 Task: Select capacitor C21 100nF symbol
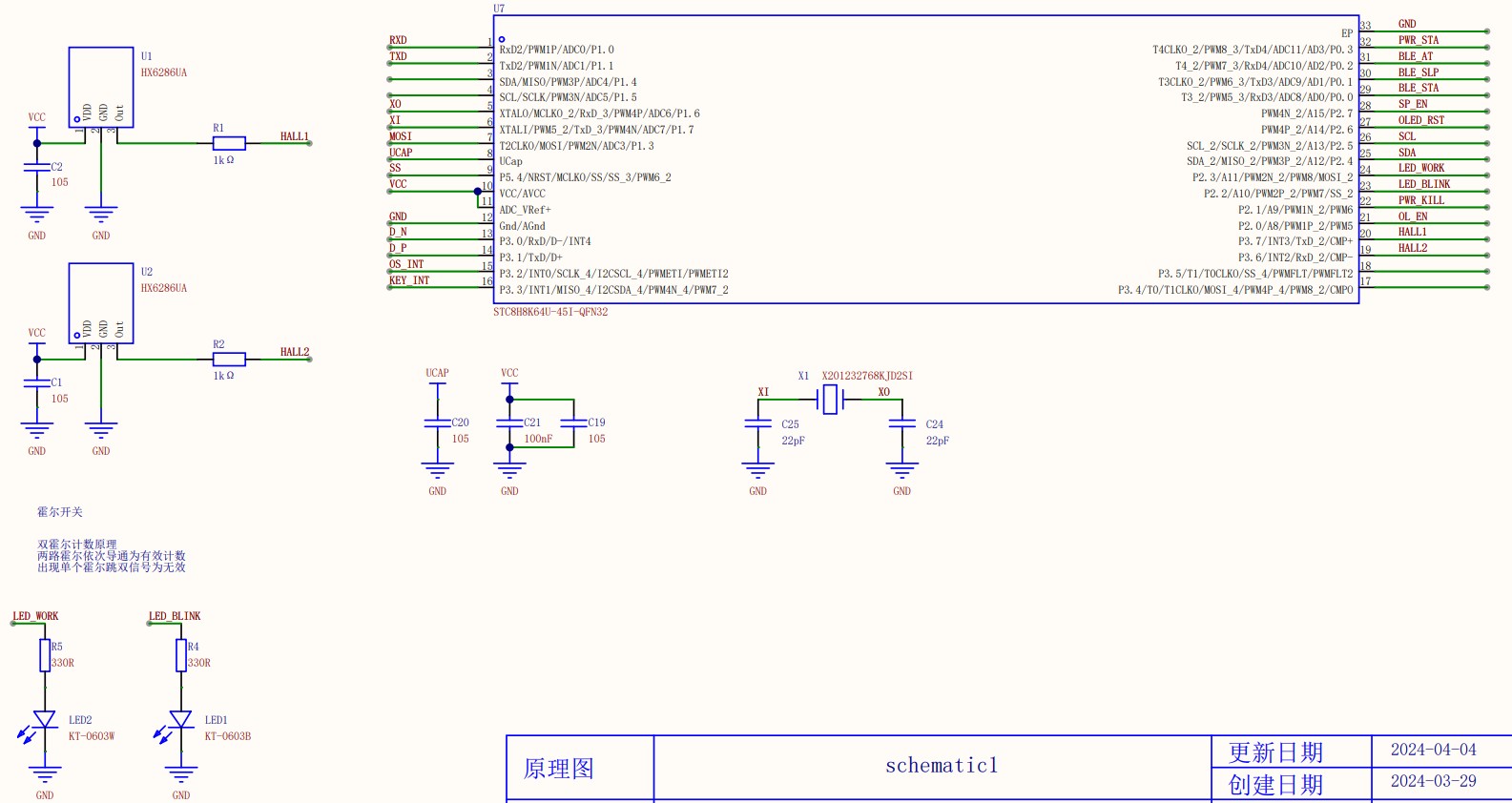[509, 423]
